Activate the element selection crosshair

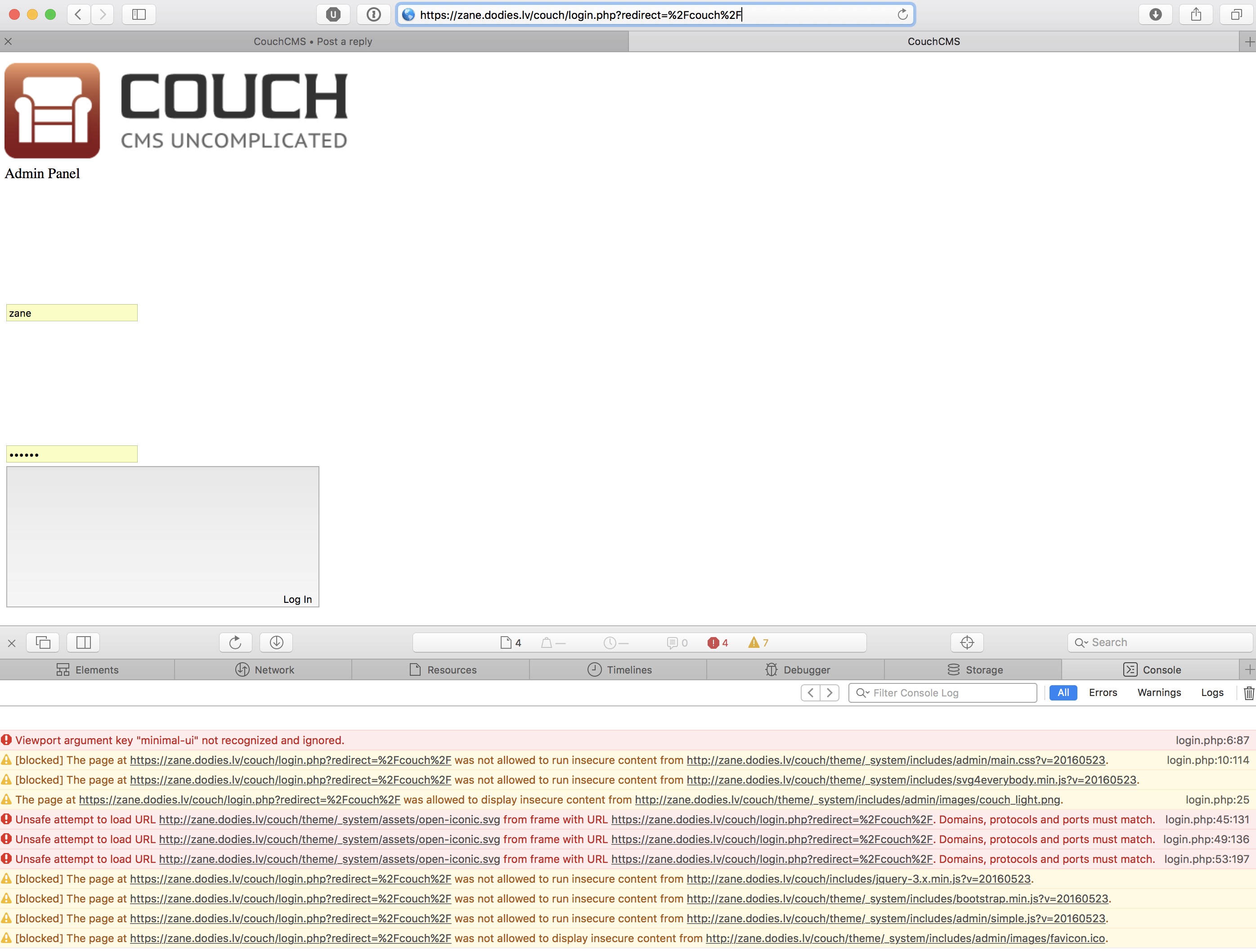(x=967, y=643)
